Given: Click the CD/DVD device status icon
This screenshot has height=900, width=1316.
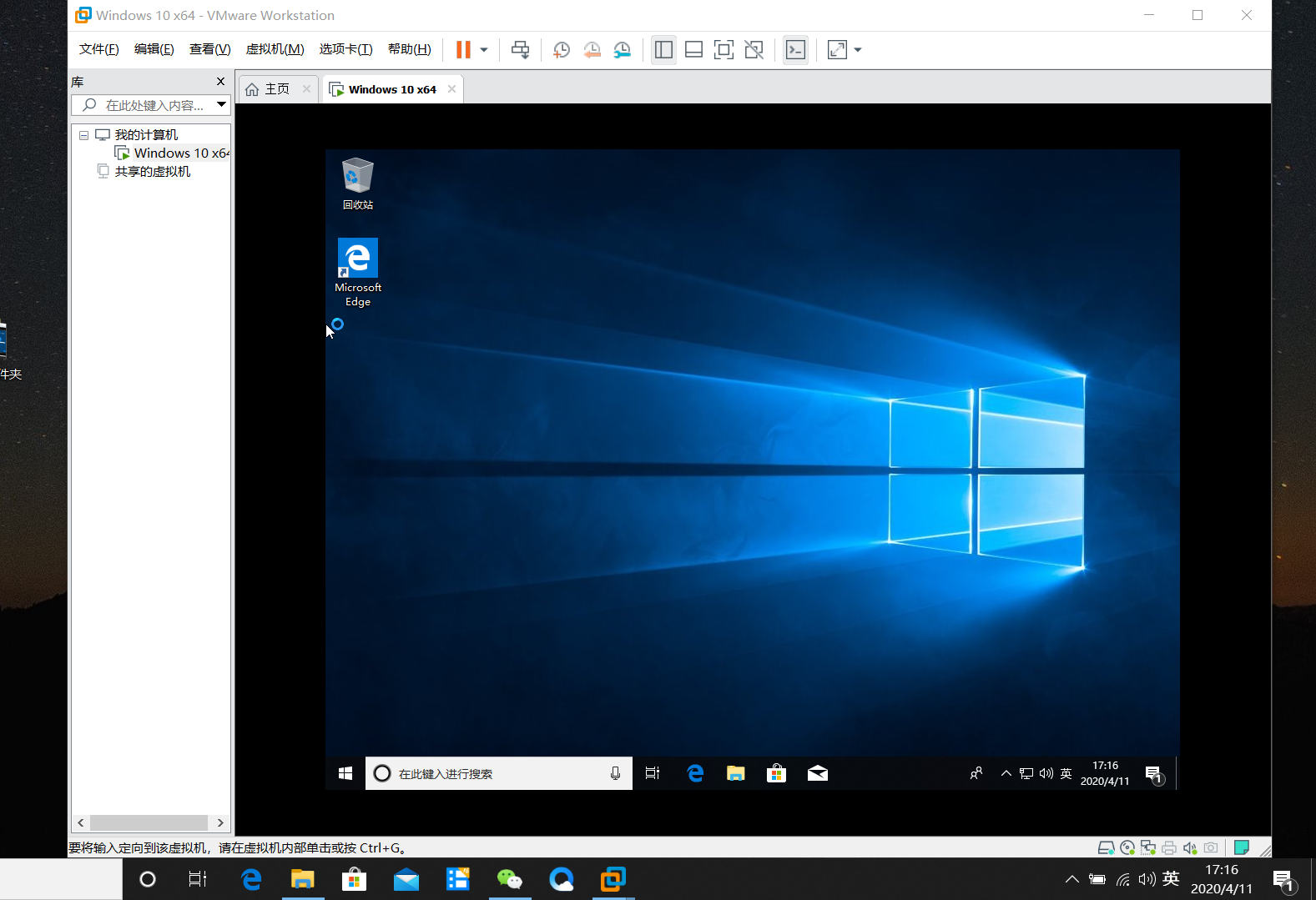Looking at the screenshot, I should point(1127,847).
